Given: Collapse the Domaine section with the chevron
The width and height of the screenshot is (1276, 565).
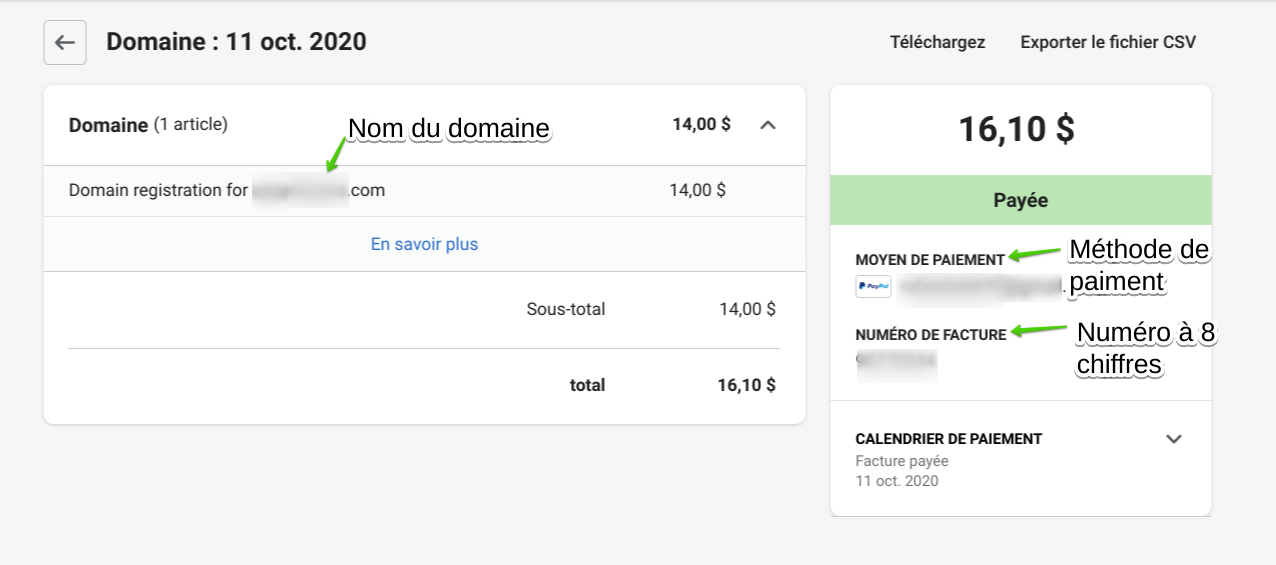Looking at the screenshot, I should click(x=768, y=125).
